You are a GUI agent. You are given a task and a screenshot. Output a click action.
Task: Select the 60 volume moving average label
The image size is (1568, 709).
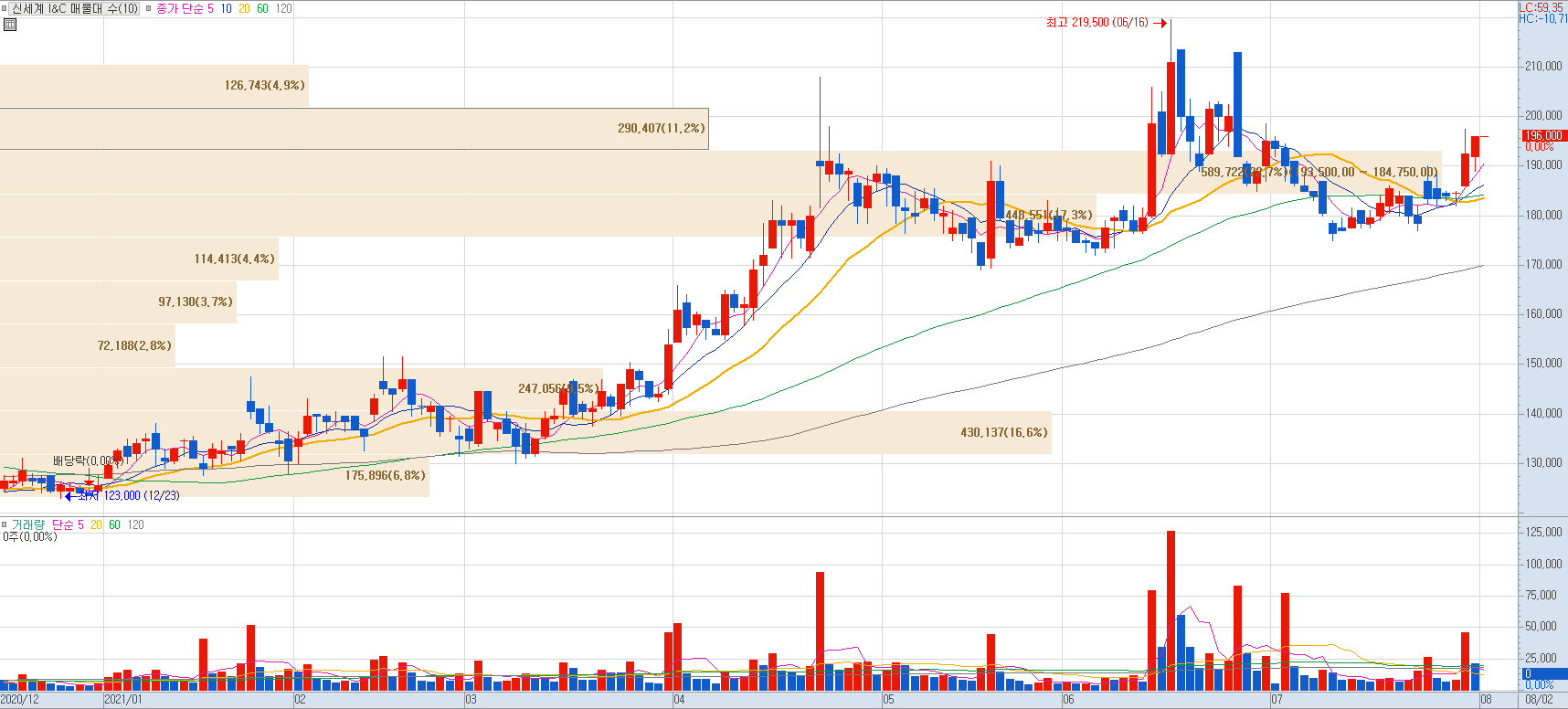tap(114, 524)
